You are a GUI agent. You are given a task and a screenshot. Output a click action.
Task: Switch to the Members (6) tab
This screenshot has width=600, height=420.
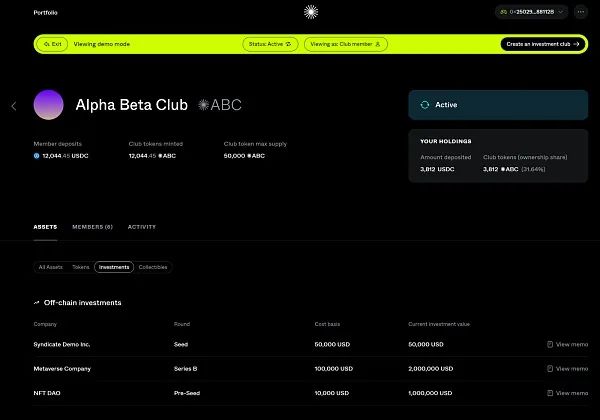pos(92,227)
